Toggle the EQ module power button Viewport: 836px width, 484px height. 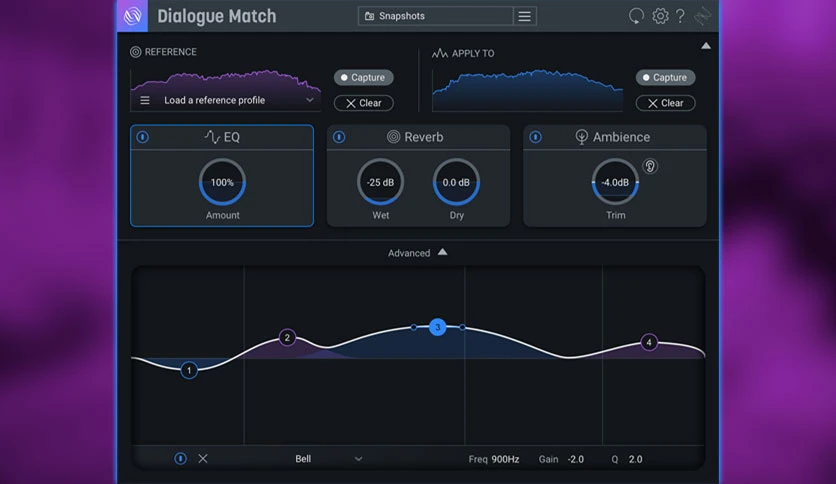coord(142,137)
